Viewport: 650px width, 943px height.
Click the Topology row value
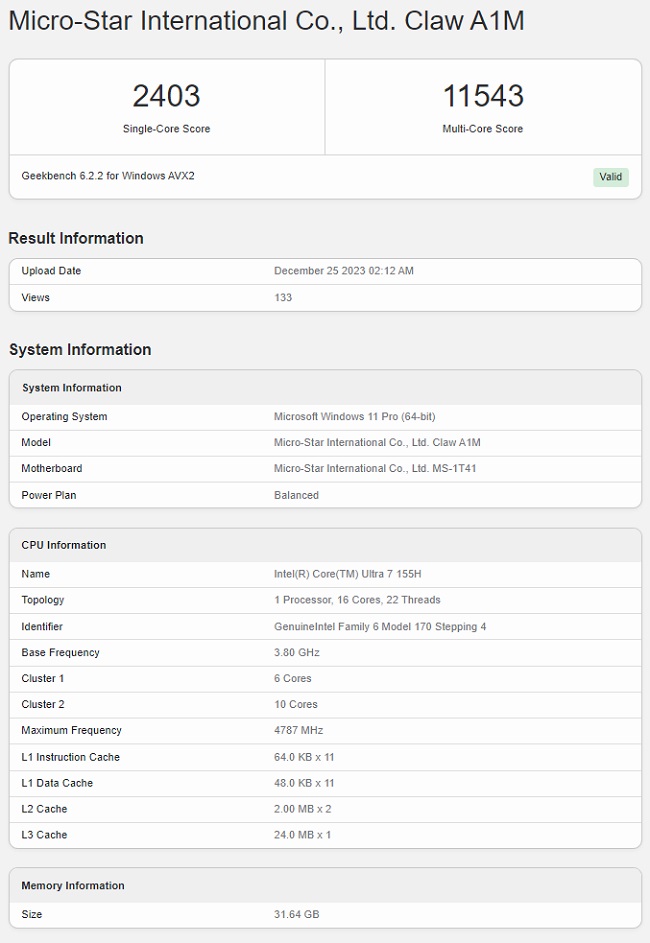click(x=357, y=600)
